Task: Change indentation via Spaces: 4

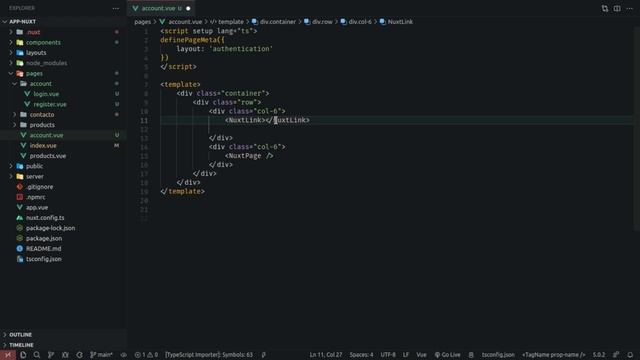Action: coord(361,355)
